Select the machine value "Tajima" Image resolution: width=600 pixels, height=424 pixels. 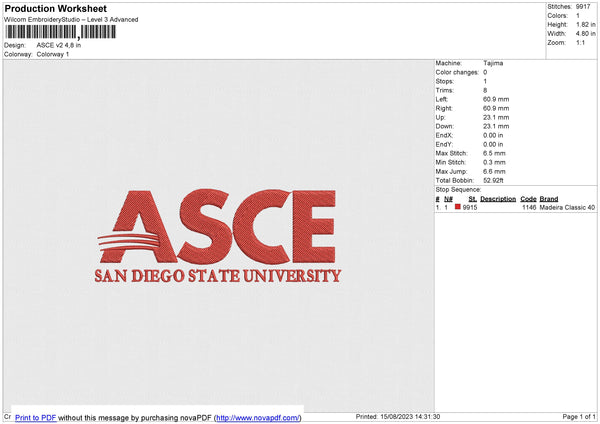493,63
